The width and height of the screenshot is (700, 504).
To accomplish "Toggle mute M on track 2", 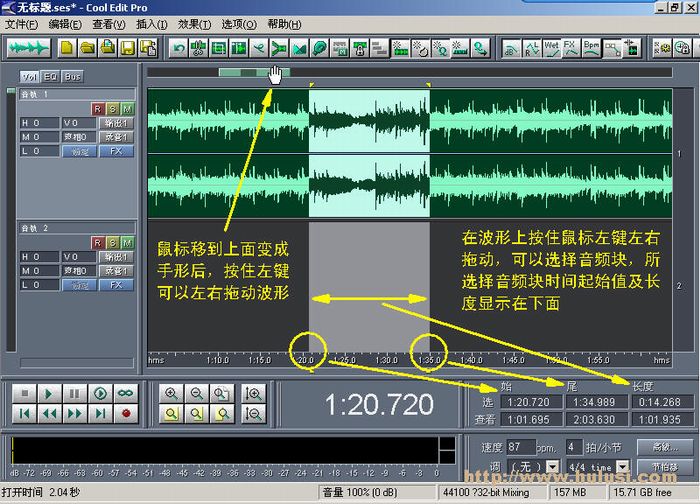I will (x=127, y=243).
